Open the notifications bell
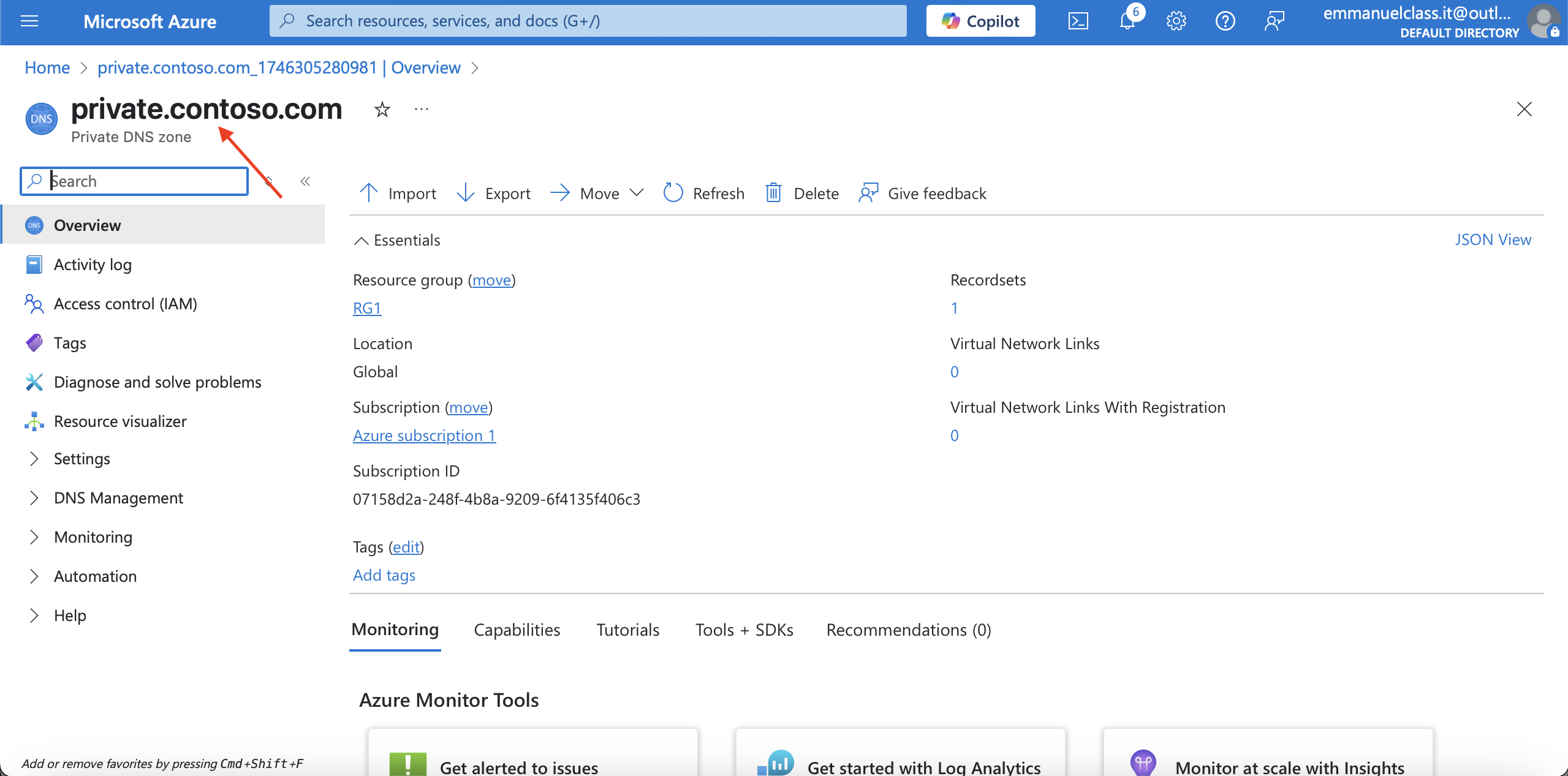The width and height of the screenshot is (1568, 776). 1127,21
